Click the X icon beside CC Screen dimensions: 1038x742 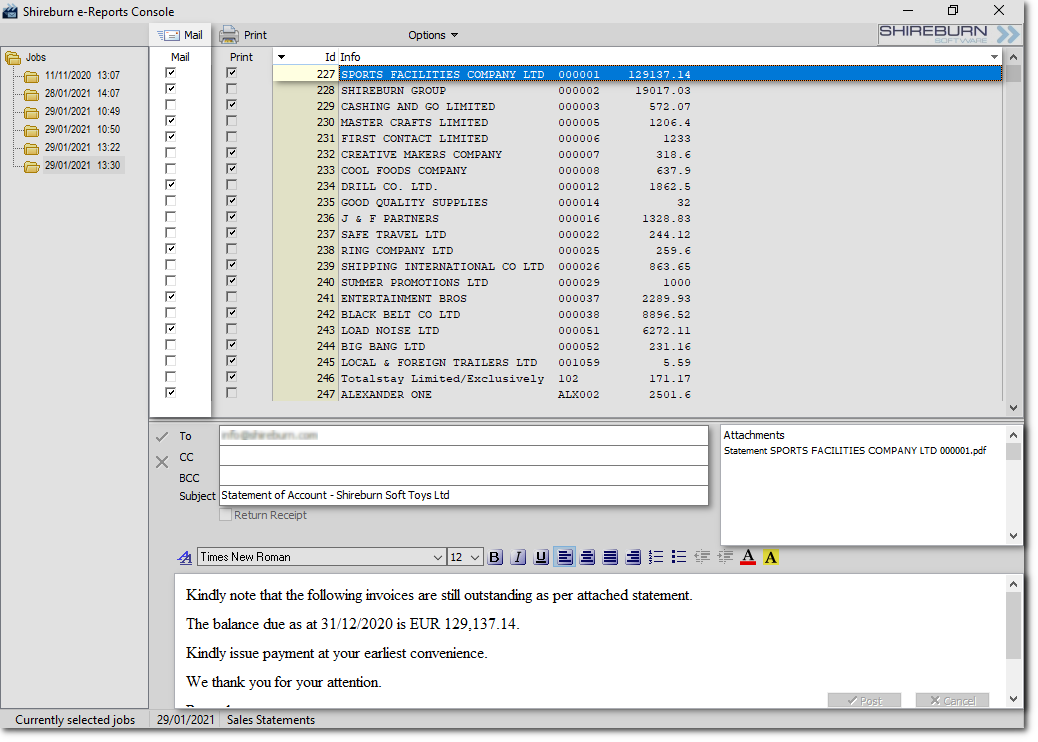pos(162,462)
